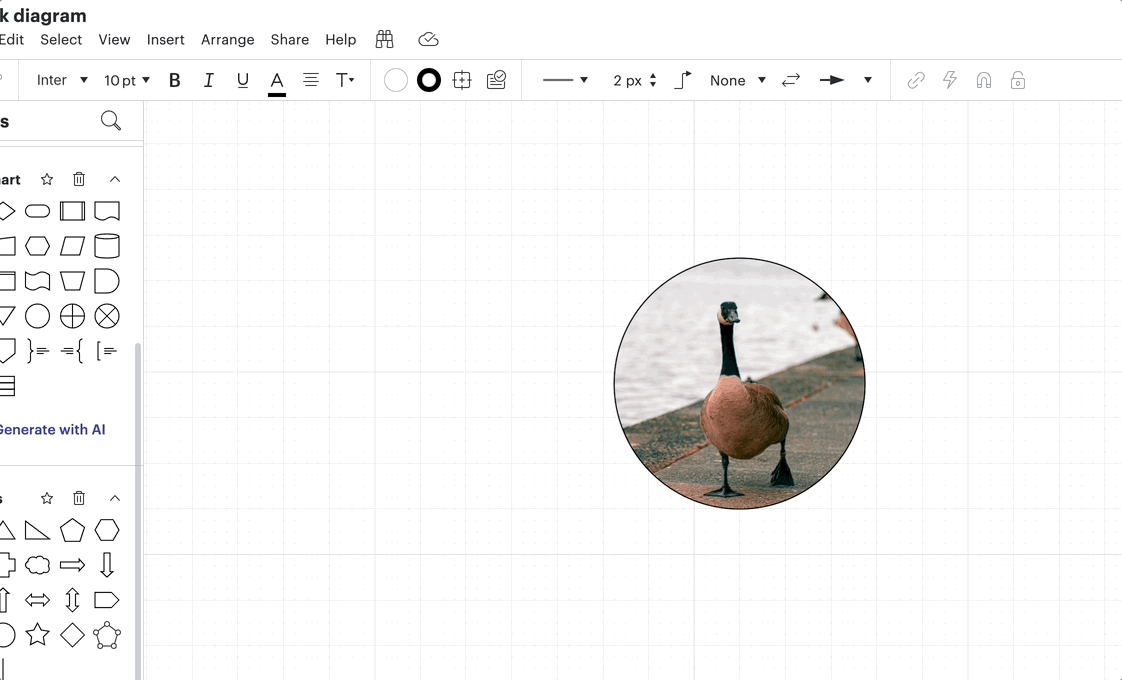Select the circular goose image on canvas

click(x=739, y=384)
